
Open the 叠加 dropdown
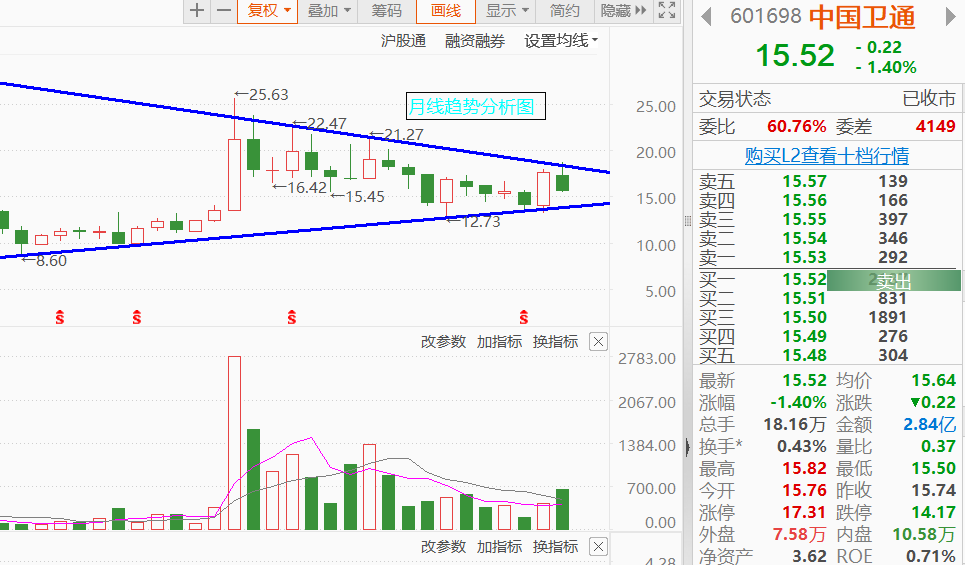[328, 10]
